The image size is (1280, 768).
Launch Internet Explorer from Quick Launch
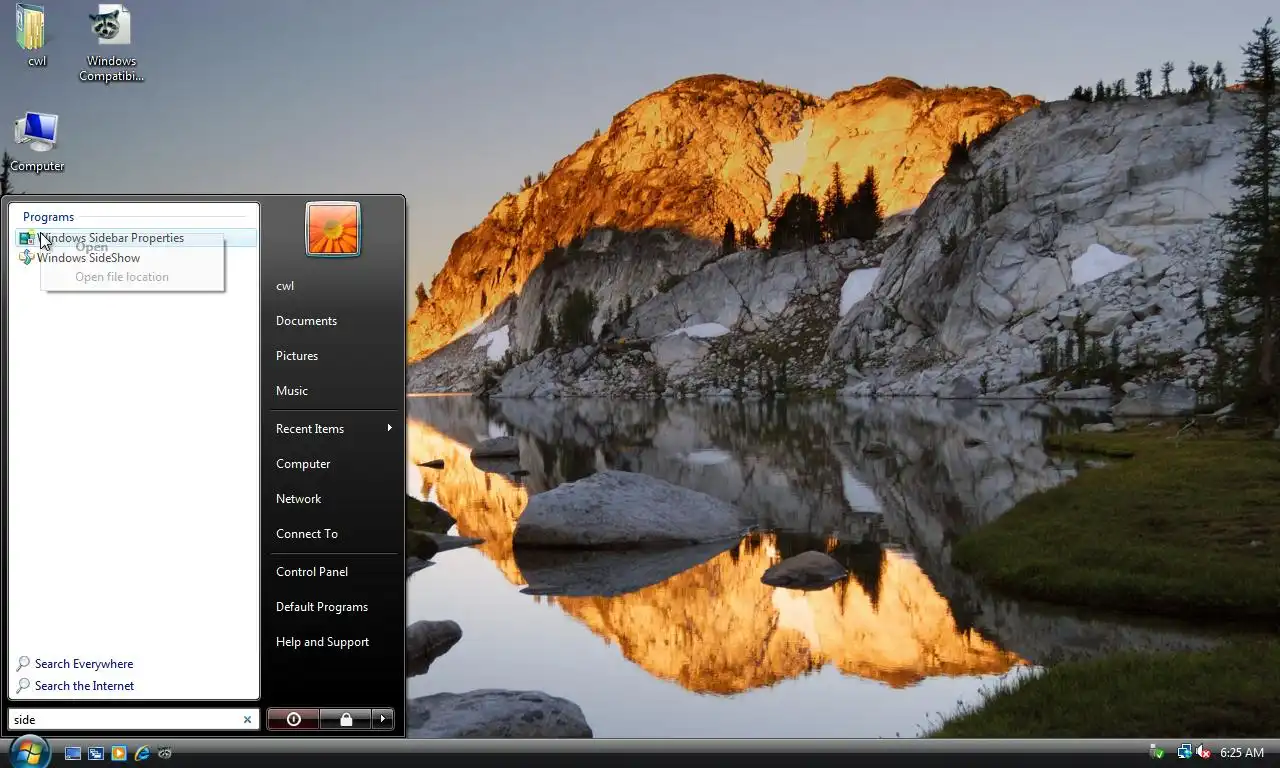[142, 753]
